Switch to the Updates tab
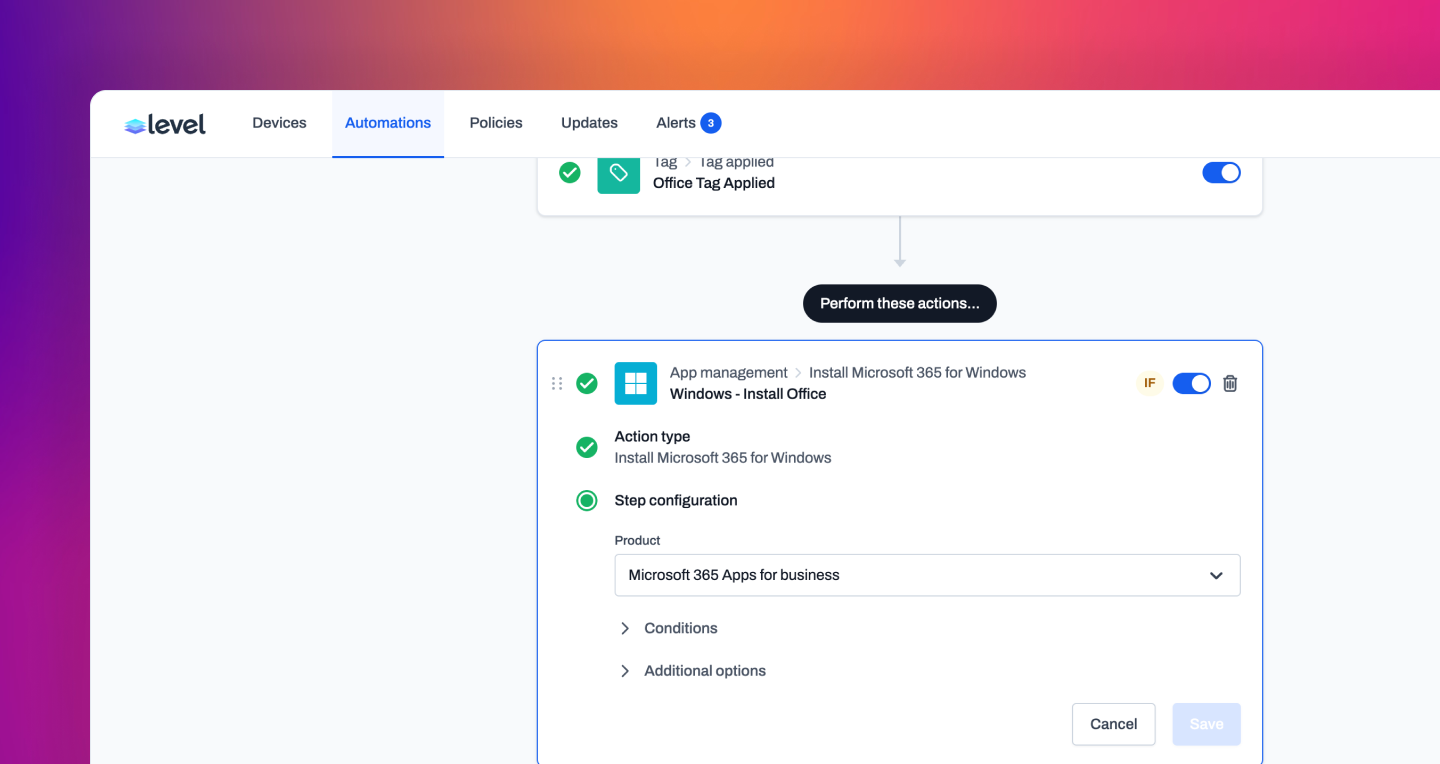This screenshot has height=764, width=1440. [589, 123]
